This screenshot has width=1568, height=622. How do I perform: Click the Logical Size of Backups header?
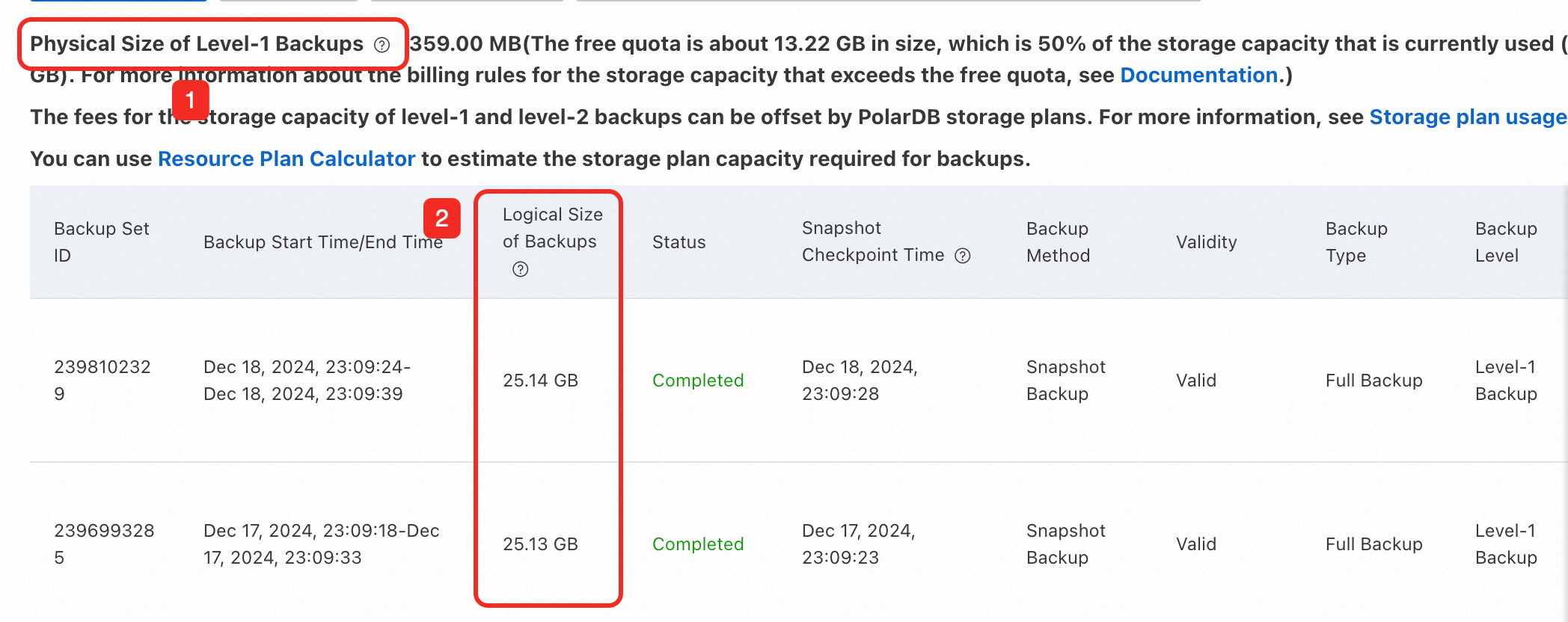[552, 228]
